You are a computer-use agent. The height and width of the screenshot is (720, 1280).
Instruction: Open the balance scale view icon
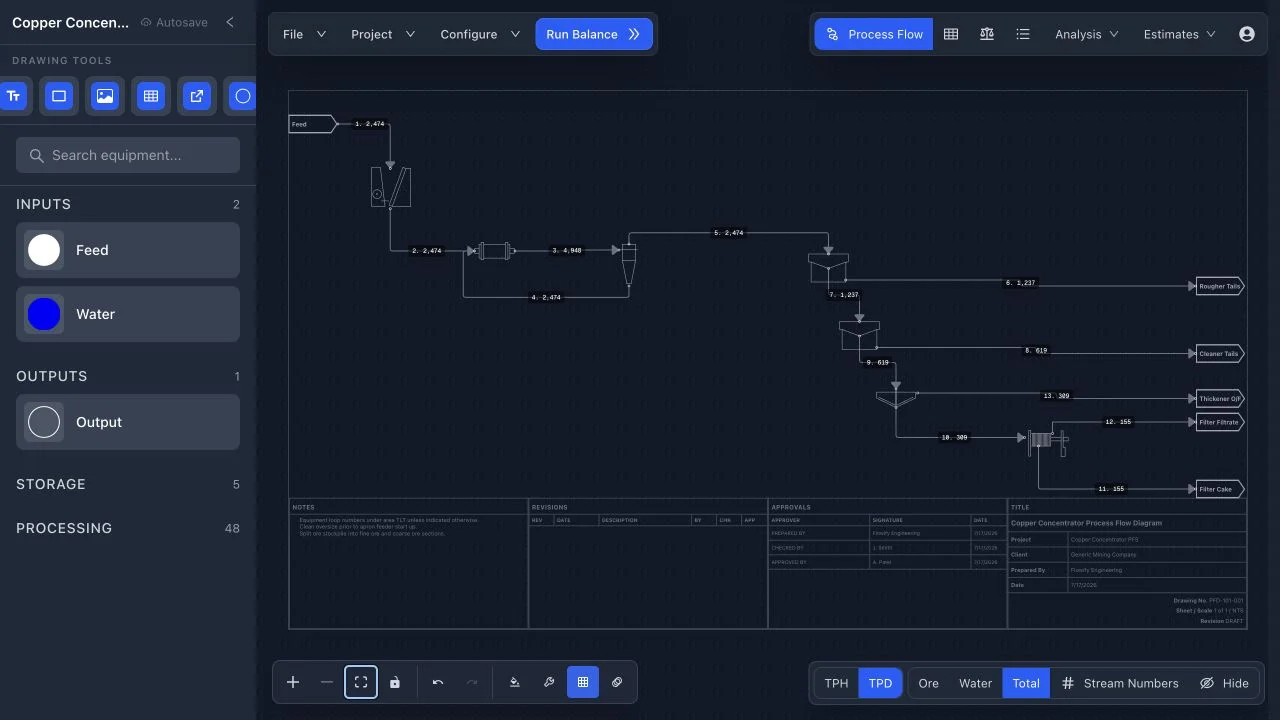(987, 34)
